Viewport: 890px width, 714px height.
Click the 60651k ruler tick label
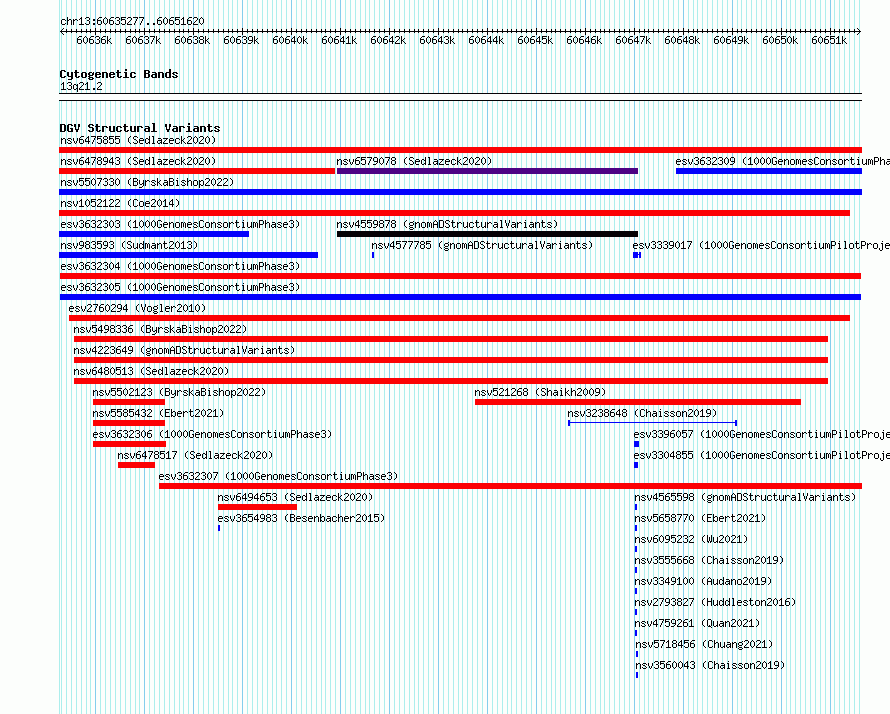tap(829, 40)
